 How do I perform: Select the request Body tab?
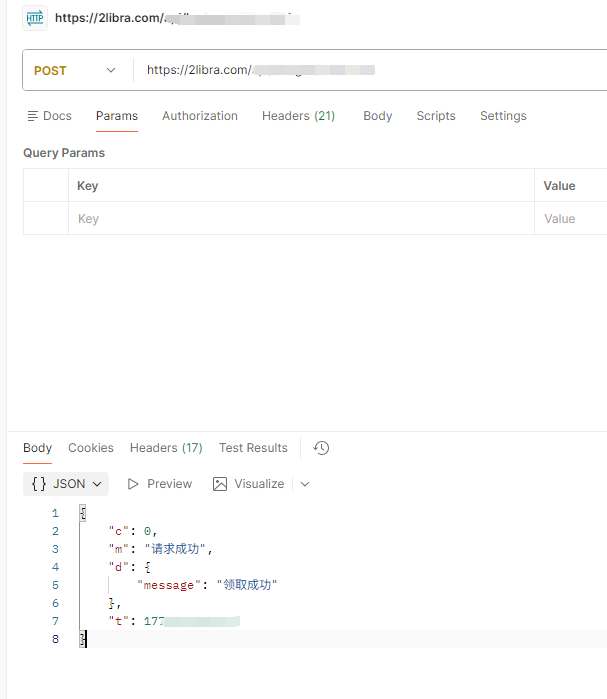(x=377, y=116)
